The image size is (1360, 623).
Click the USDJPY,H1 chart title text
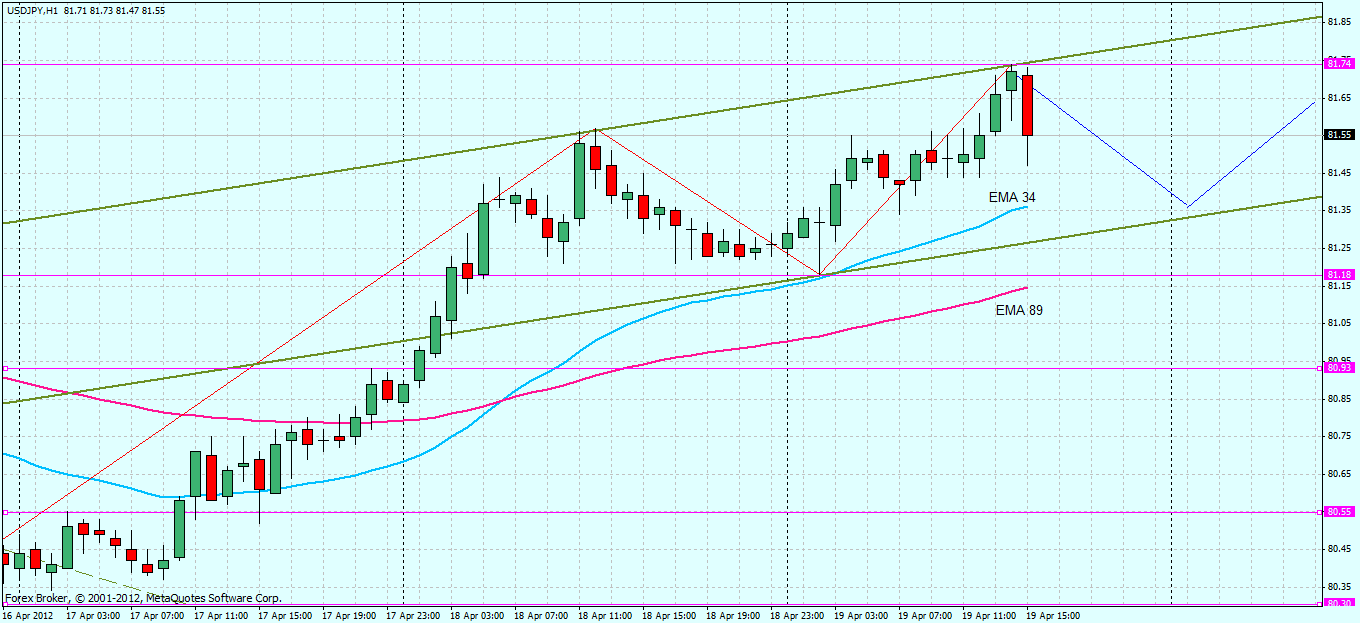point(31,9)
